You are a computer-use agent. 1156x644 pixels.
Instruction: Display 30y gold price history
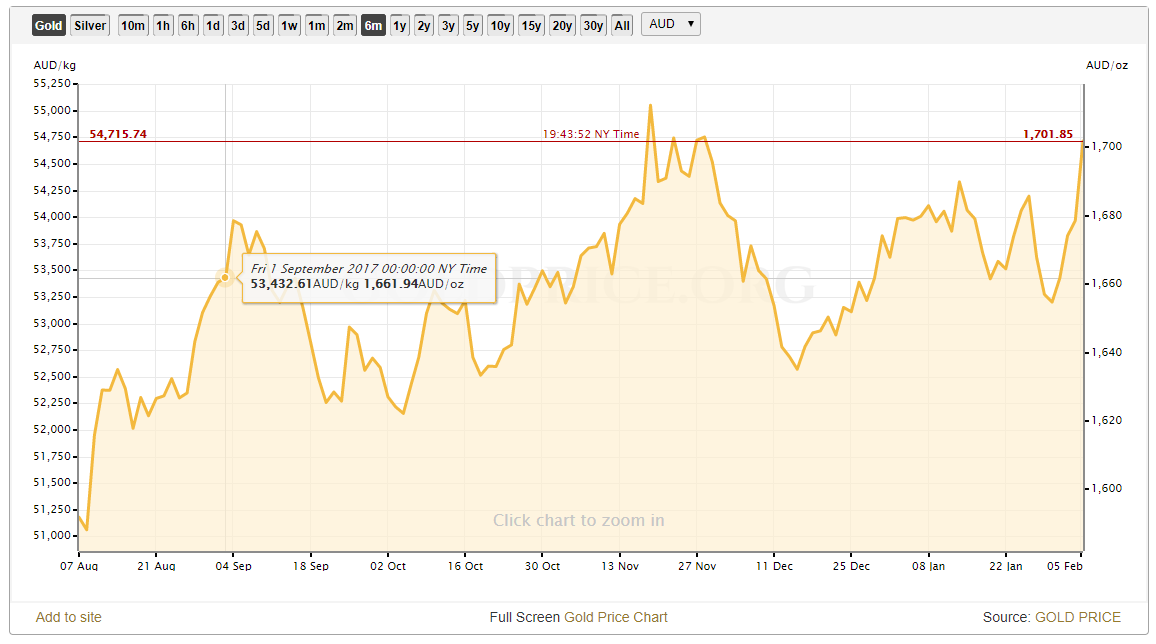pyautogui.click(x=593, y=25)
